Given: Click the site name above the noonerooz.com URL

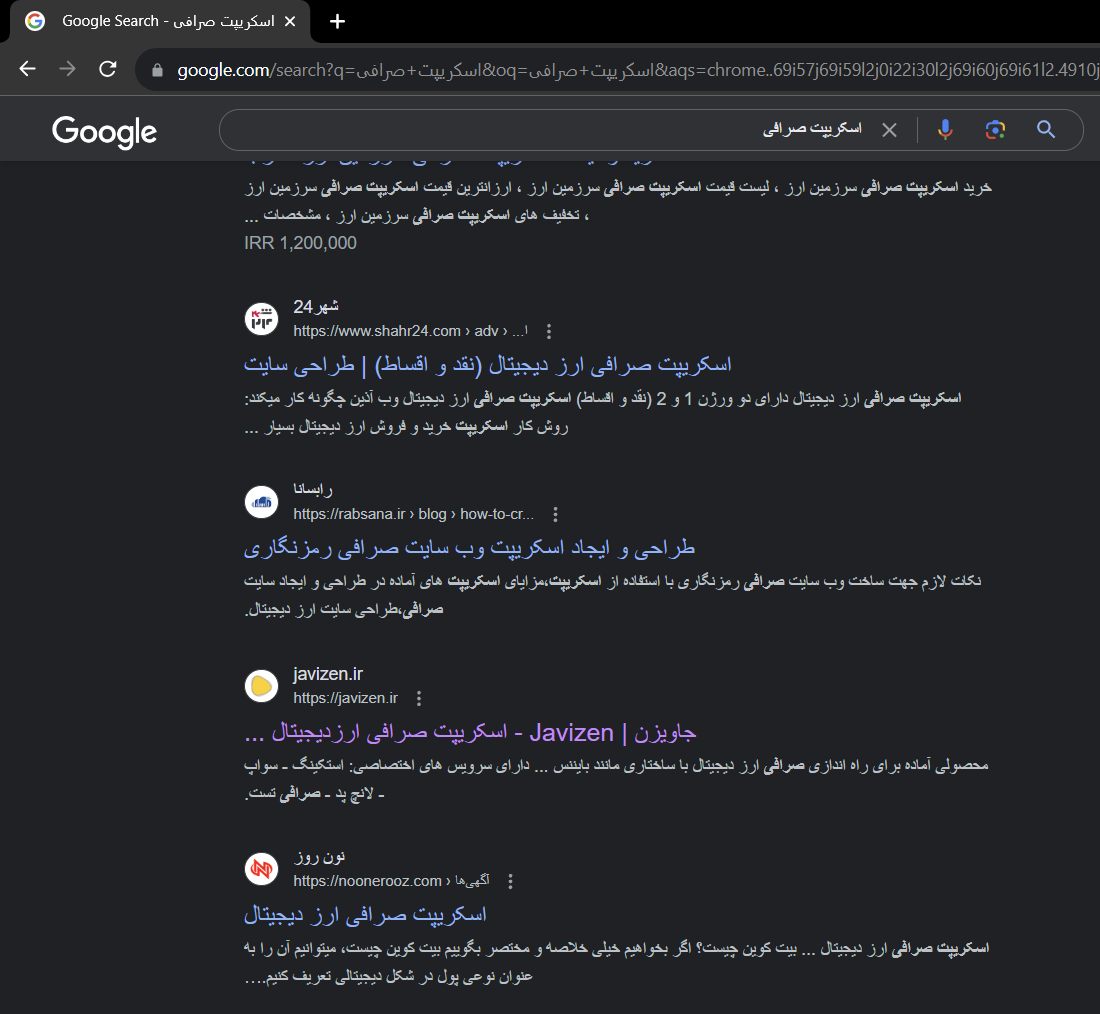Looking at the screenshot, I should 319,857.
